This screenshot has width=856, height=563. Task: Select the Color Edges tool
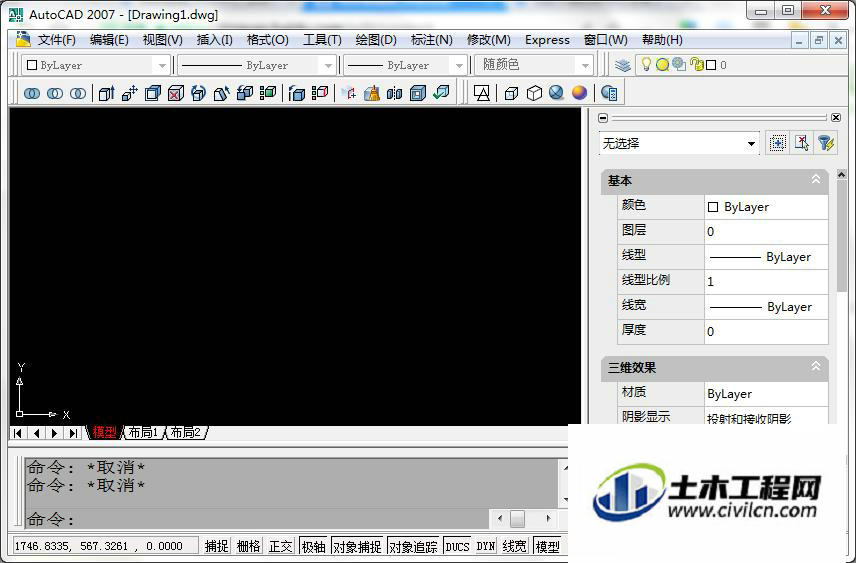point(320,93)
